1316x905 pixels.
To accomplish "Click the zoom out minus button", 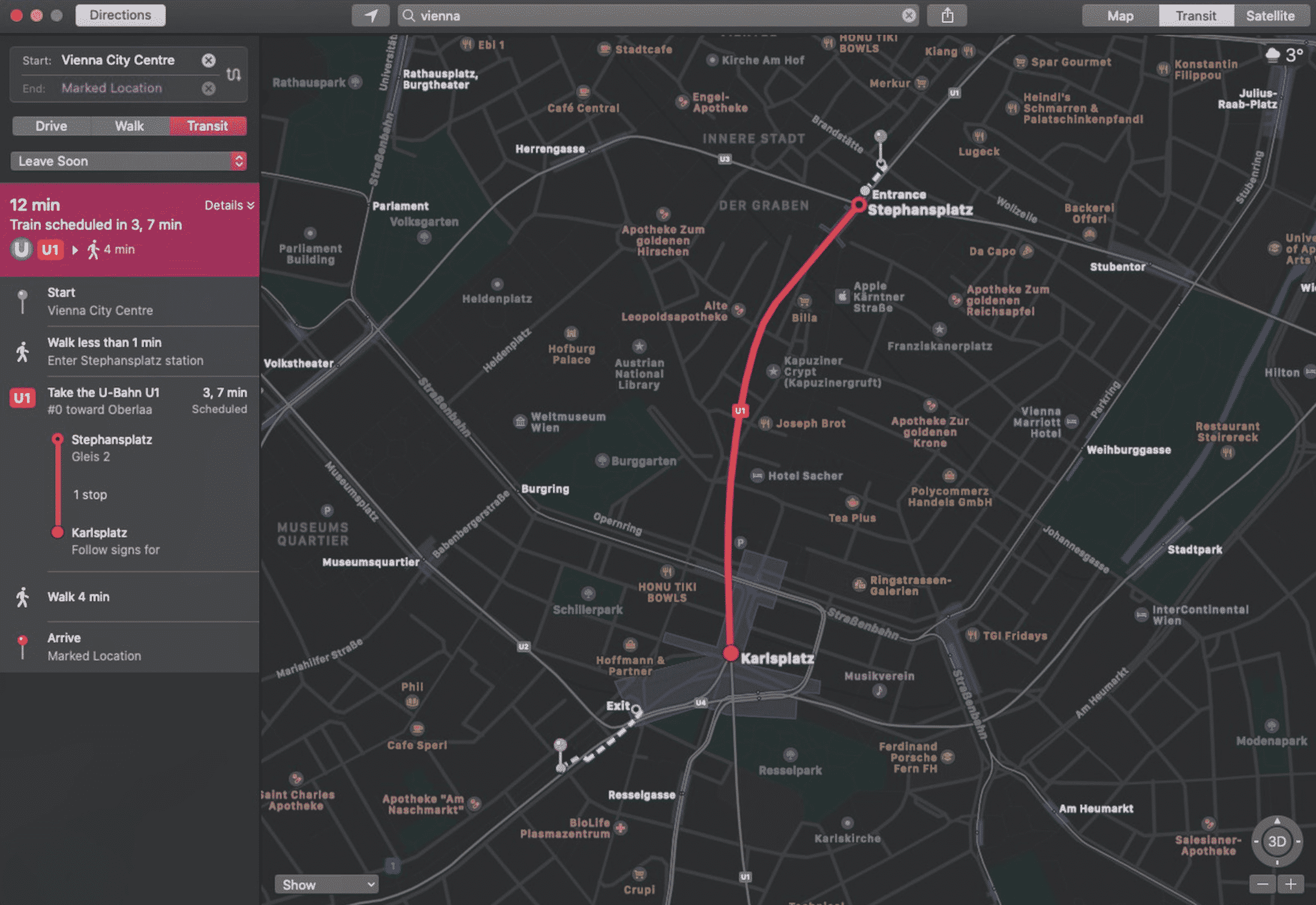I will (x=1262, y=884).
